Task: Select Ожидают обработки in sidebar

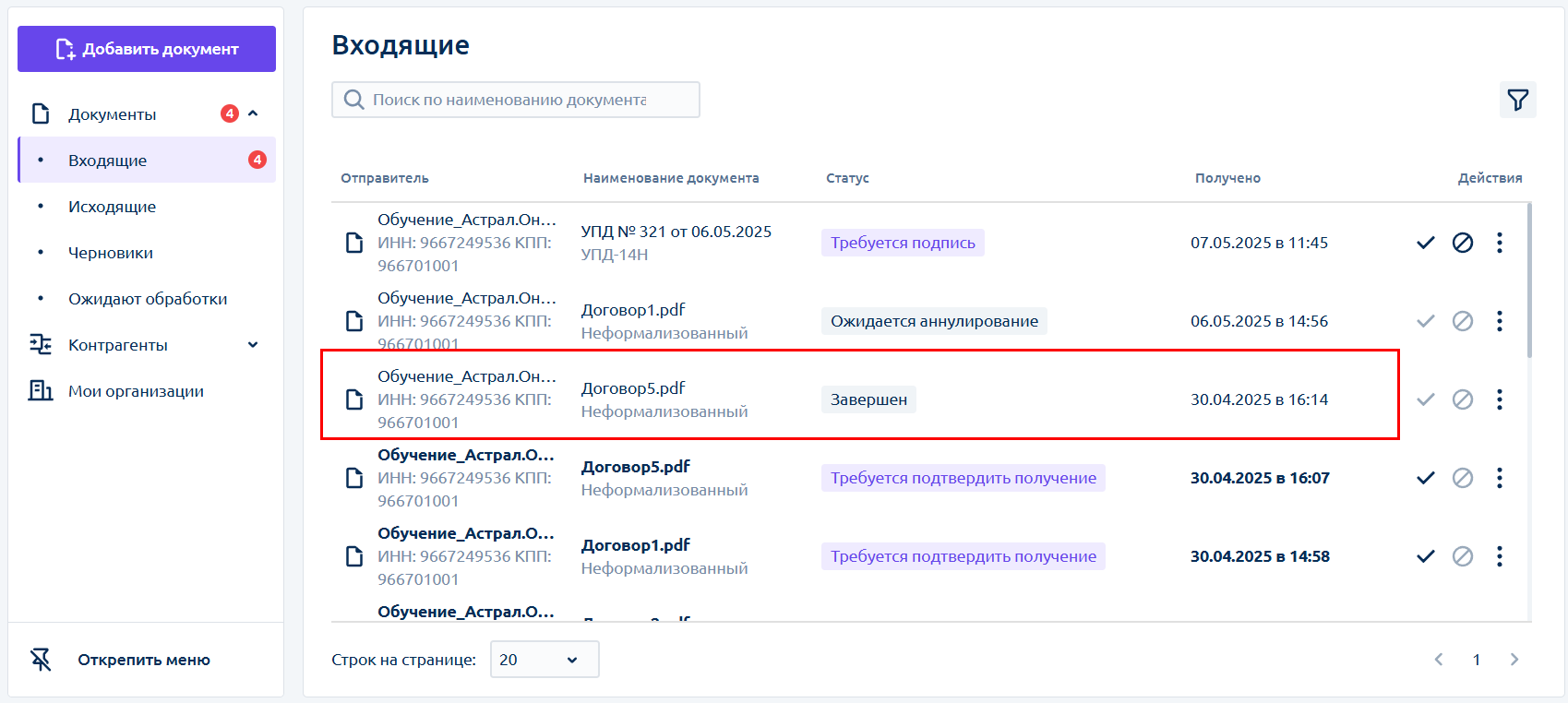Action: (147, 299)
